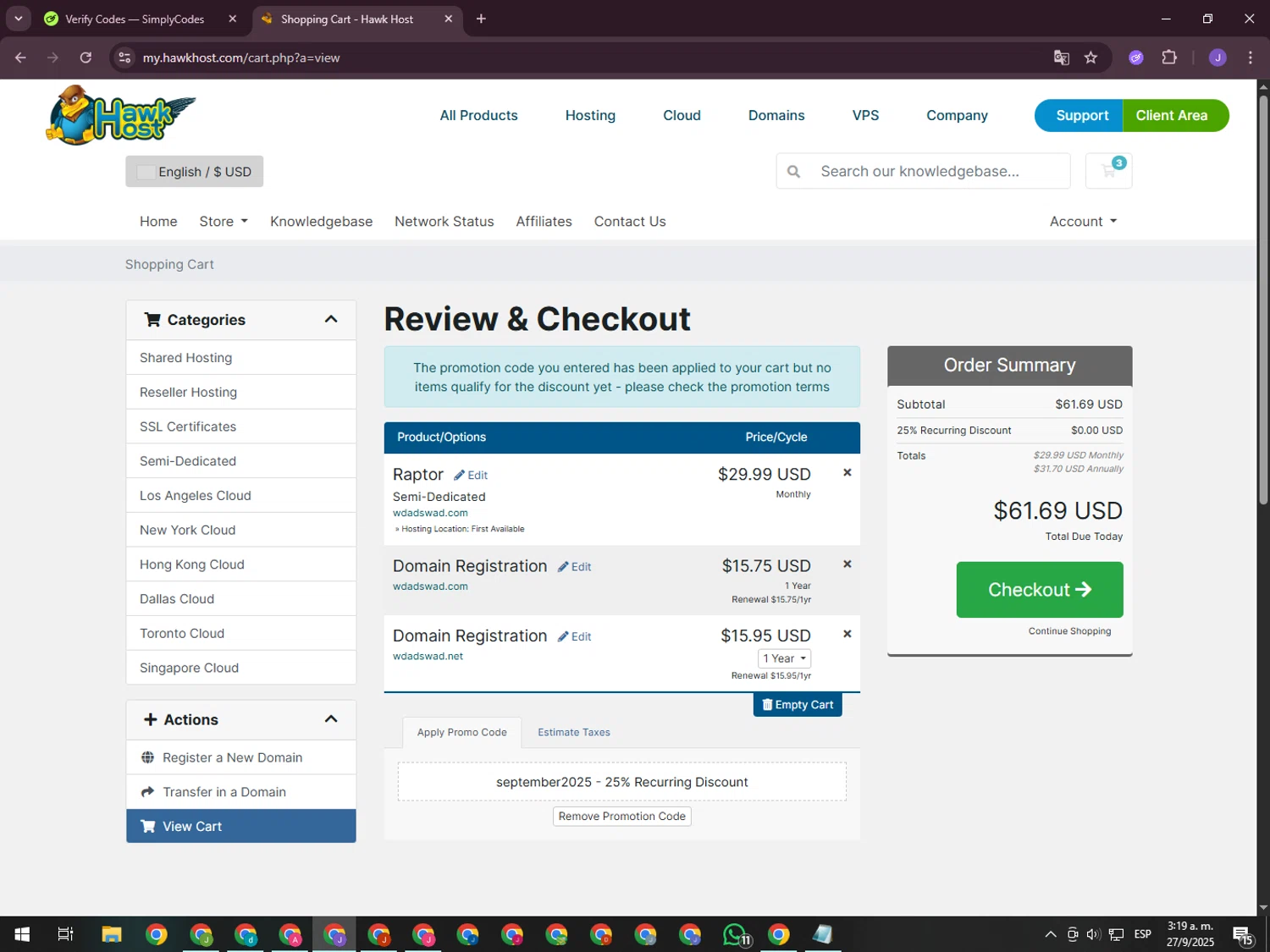Reload the page
1270x952 pixels.
[86, 58]
